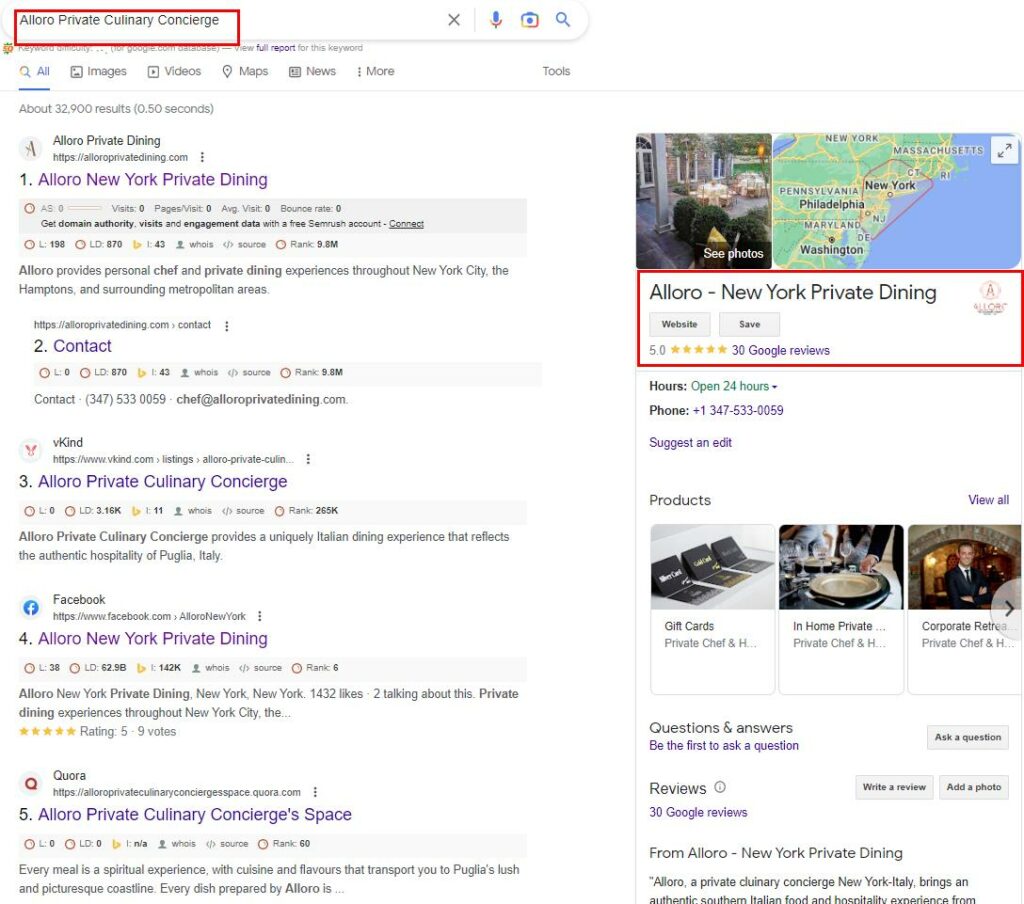Open the More search filters menu
1024x904 pixels.
(375, 71)
